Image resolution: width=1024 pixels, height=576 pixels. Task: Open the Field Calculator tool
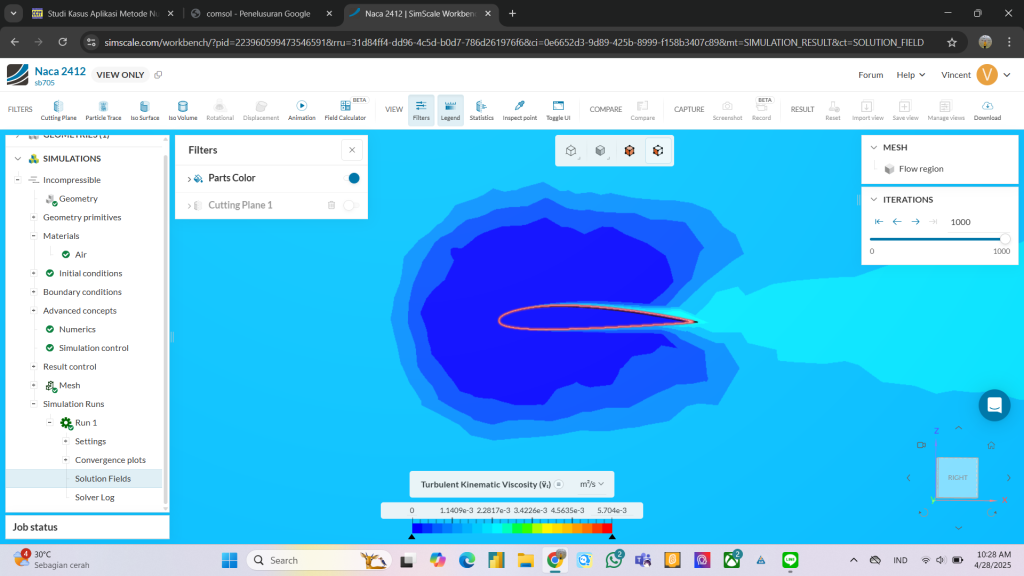click(345, 109)
